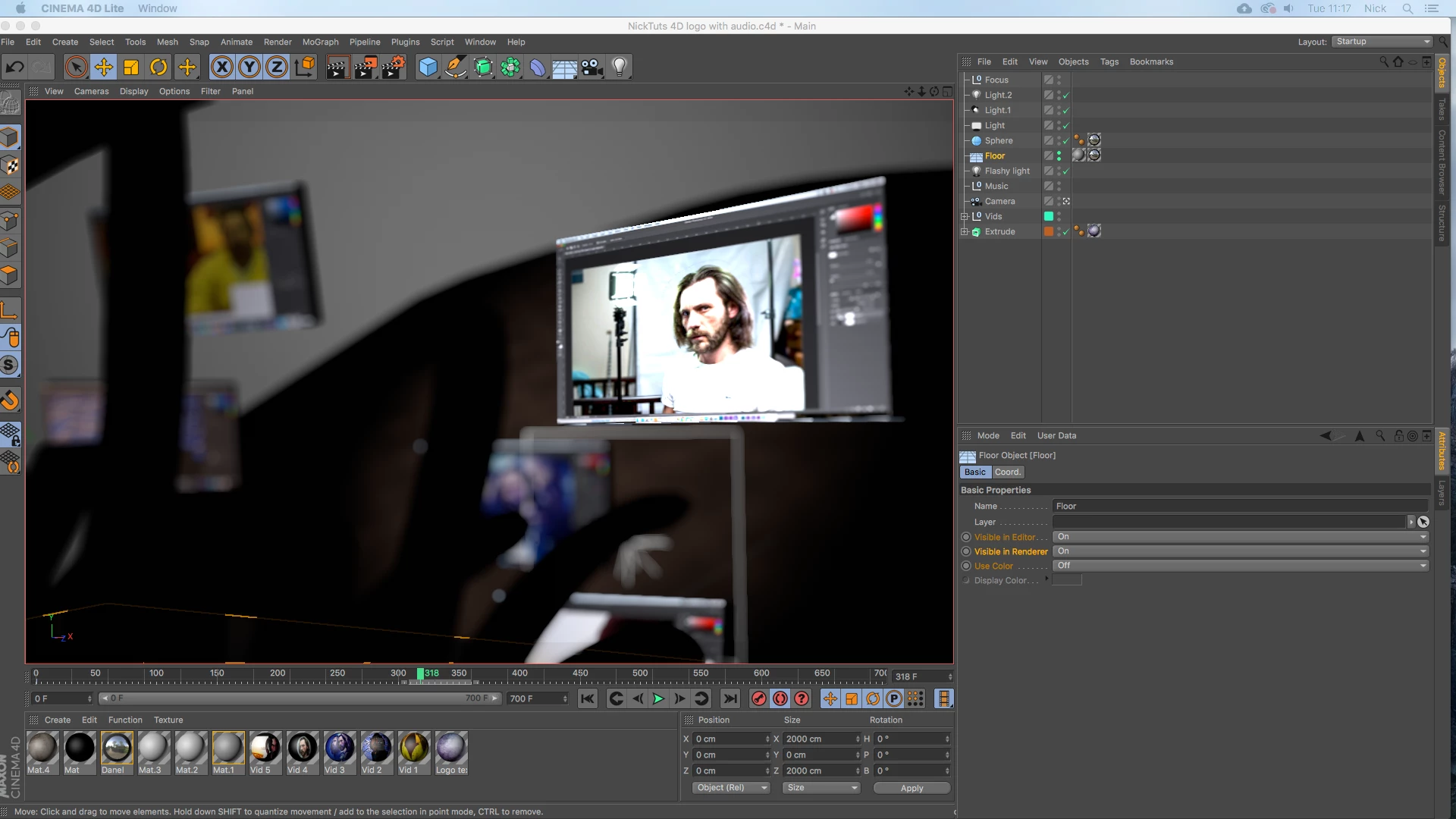The image size is (1456, 819).
Task: Add a Cube primitive object
Action: [x=428, y=67]
